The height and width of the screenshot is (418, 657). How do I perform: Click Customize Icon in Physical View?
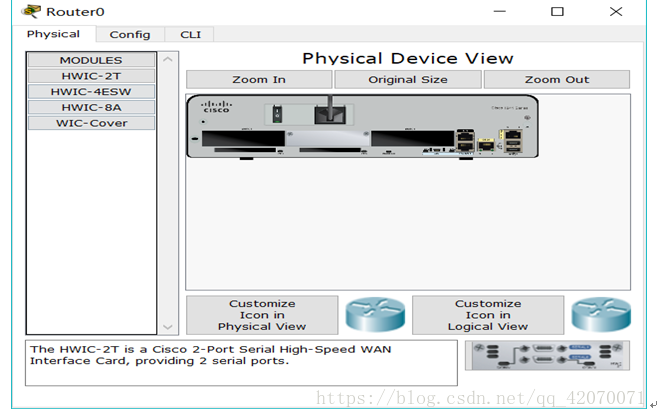click(262, 315)
